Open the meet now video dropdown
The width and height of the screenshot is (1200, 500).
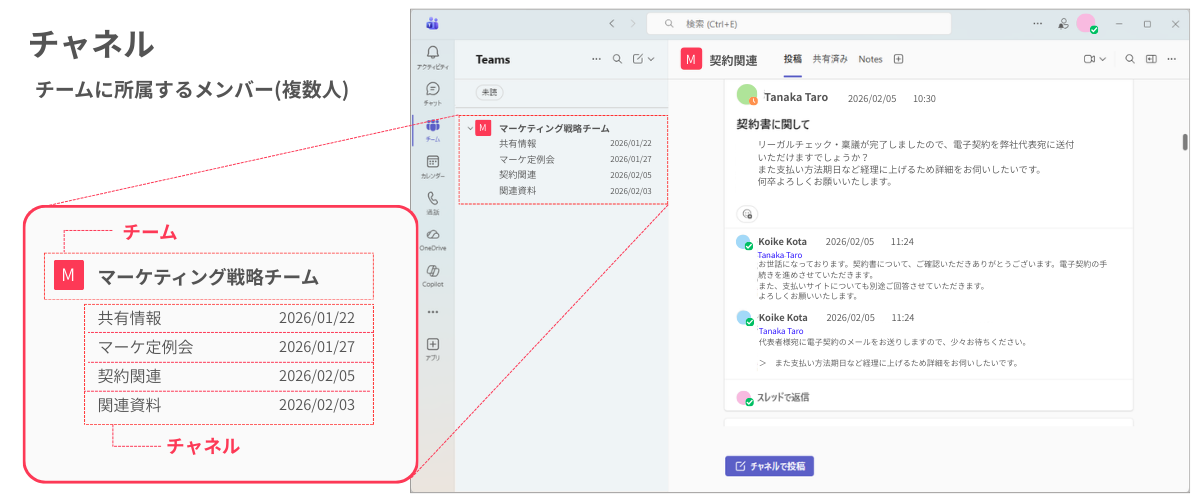point(1094,59)
